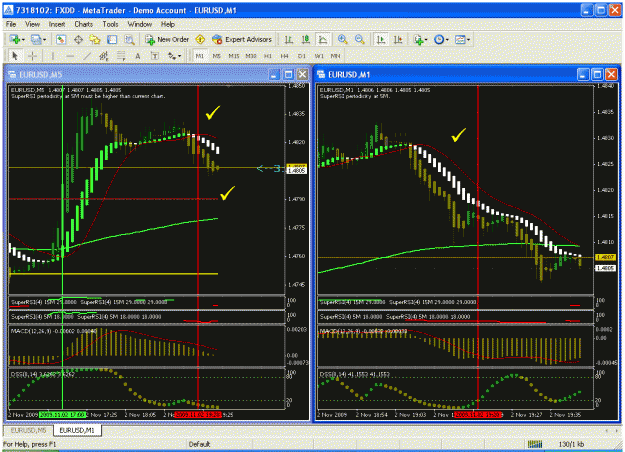This screenshot has width=625, height=452.
Task: Set timeframe to M1
Action: click(199, 56)
